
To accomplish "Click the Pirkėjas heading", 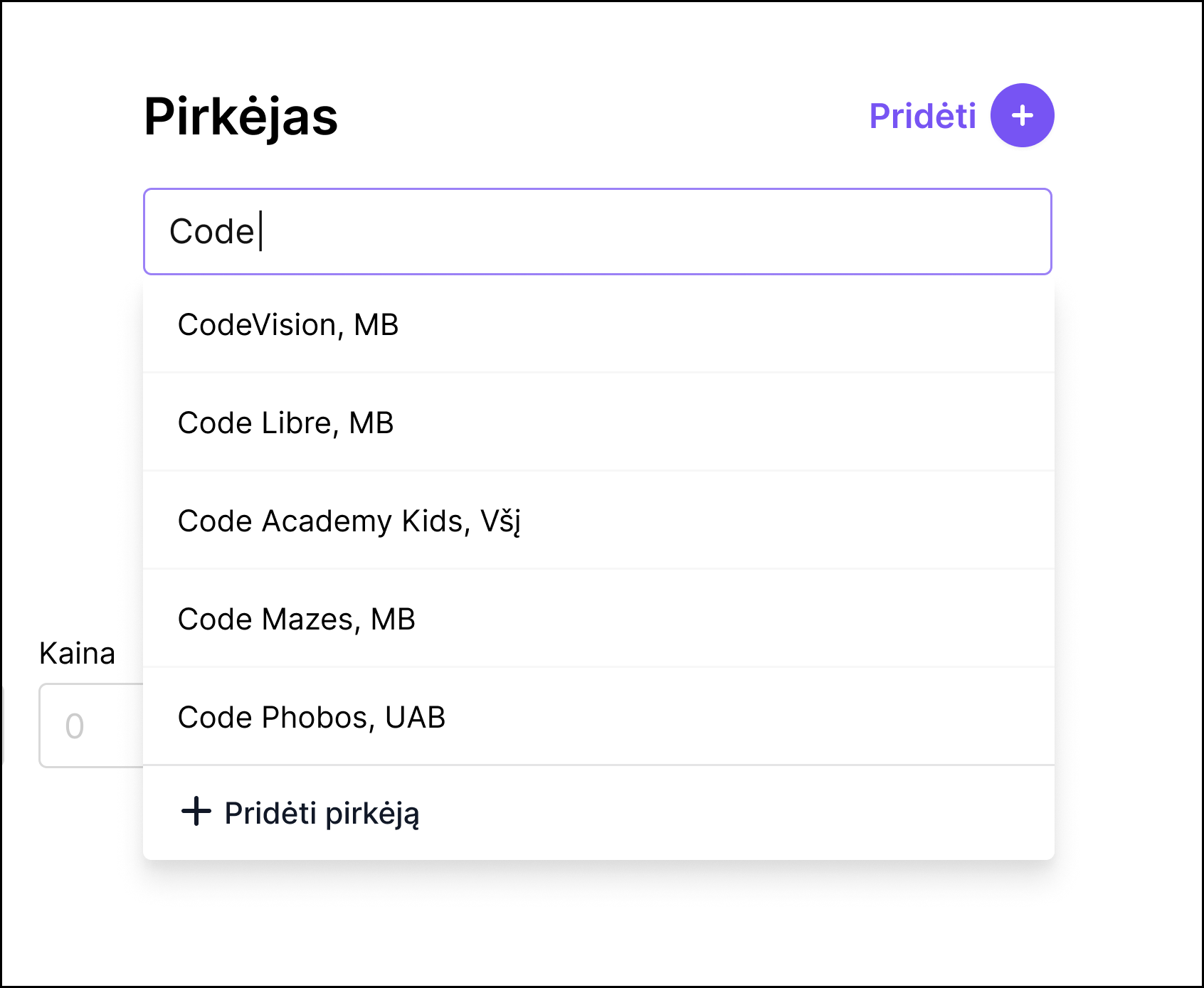I will pyautogui.click(x=241, y=117).
